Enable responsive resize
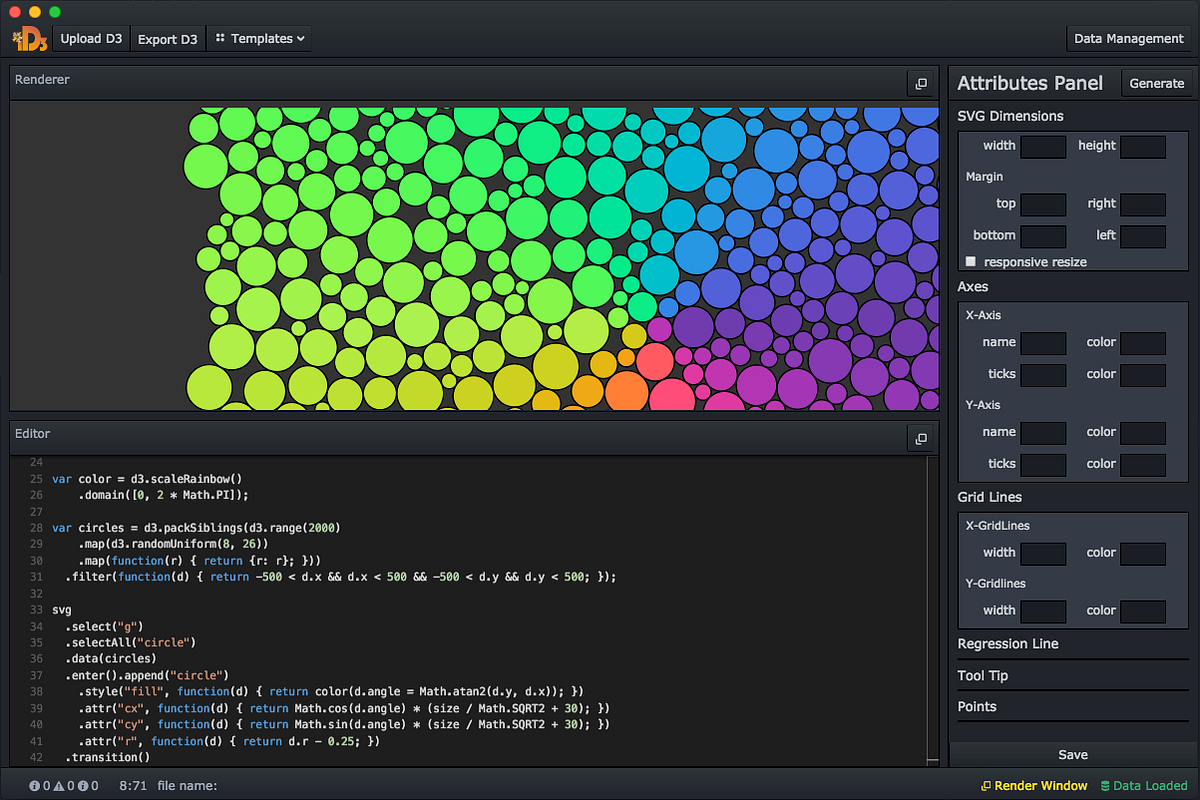 pos(970,261)
